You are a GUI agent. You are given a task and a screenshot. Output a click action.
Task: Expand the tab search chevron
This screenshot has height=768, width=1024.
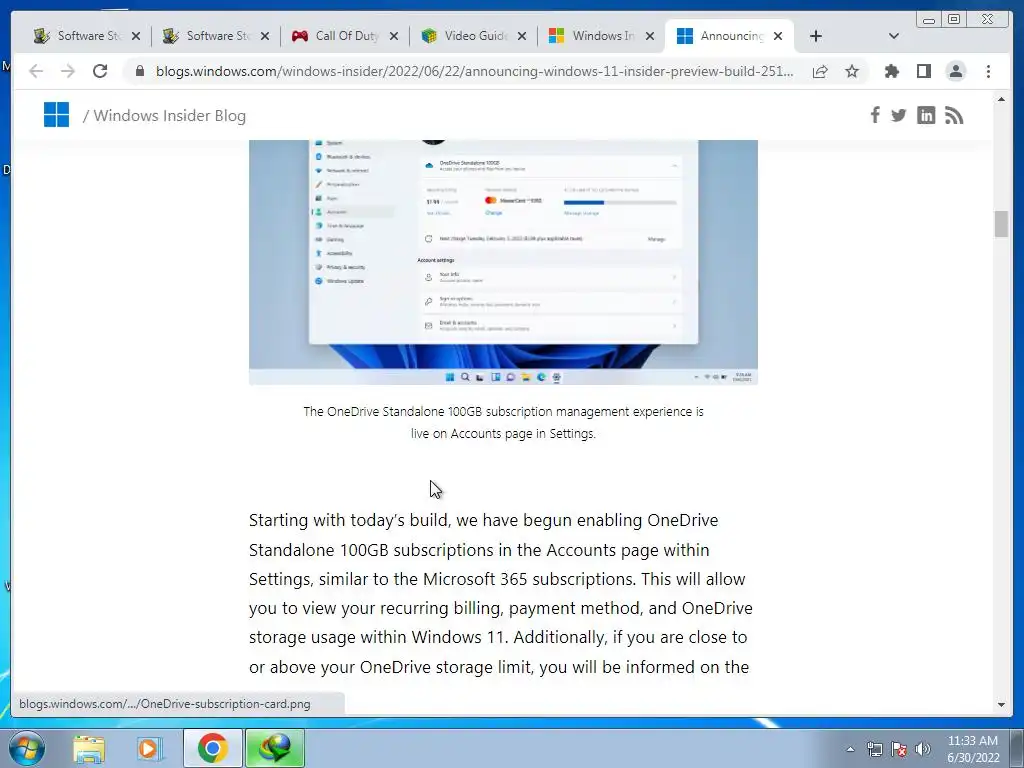pos(894,37)
